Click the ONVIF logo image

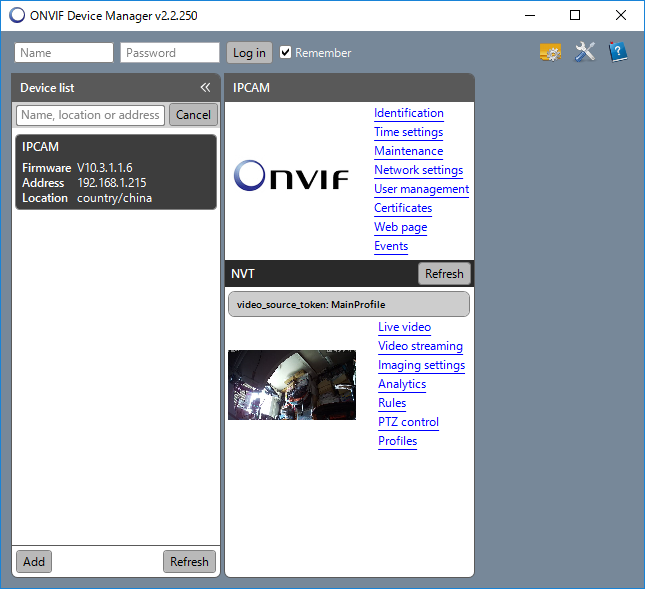(x=291, y=176)
